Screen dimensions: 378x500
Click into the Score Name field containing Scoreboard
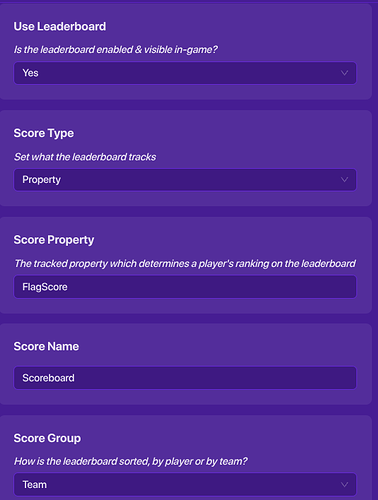[x=185, y=378]
